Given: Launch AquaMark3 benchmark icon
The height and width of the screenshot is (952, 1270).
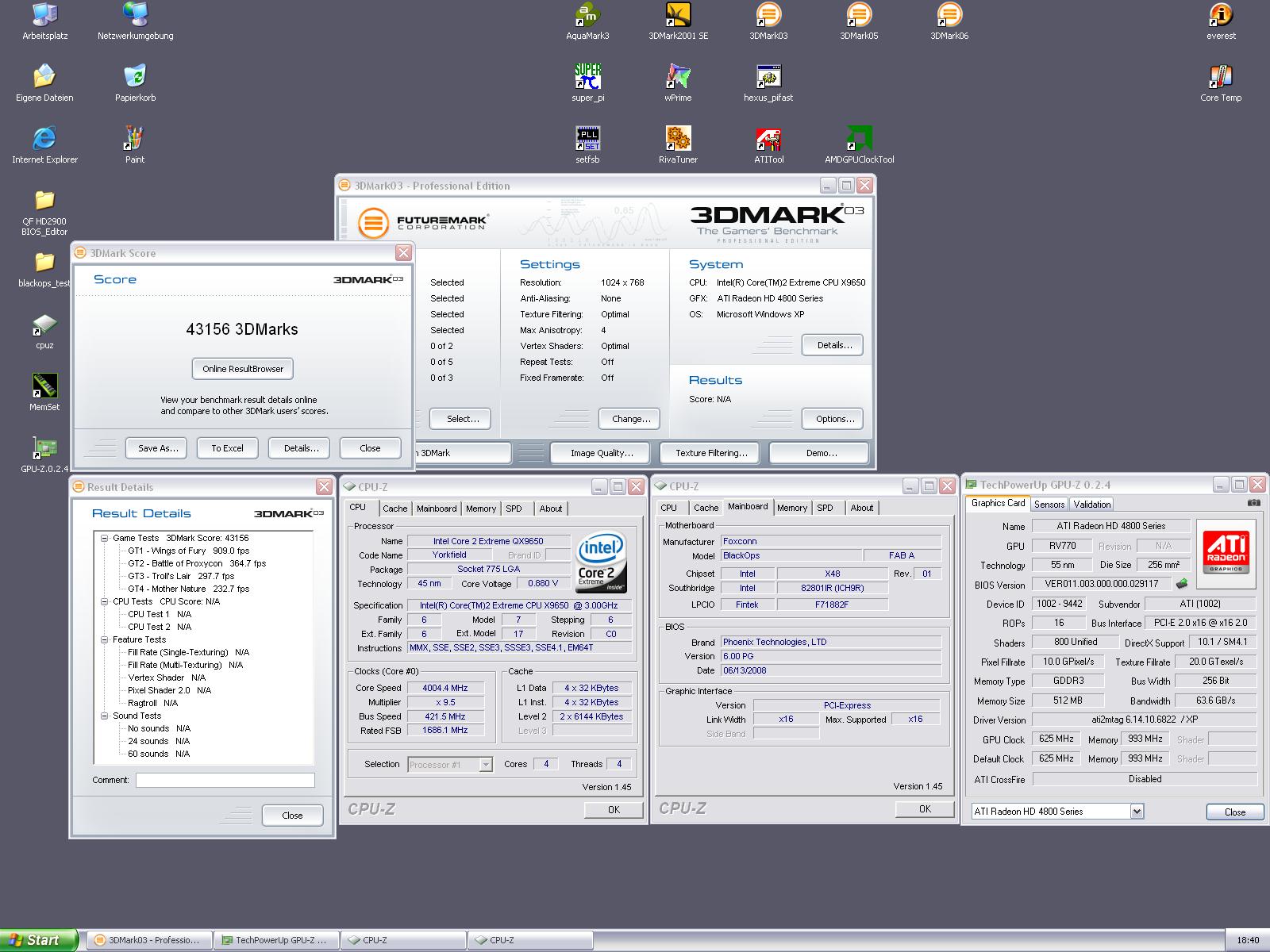Looking at the screenshot, I should [587, 21].
